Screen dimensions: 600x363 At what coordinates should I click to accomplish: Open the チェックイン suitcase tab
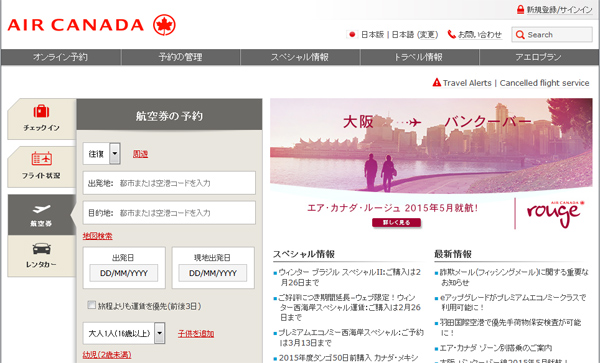[x=41, y=119]
